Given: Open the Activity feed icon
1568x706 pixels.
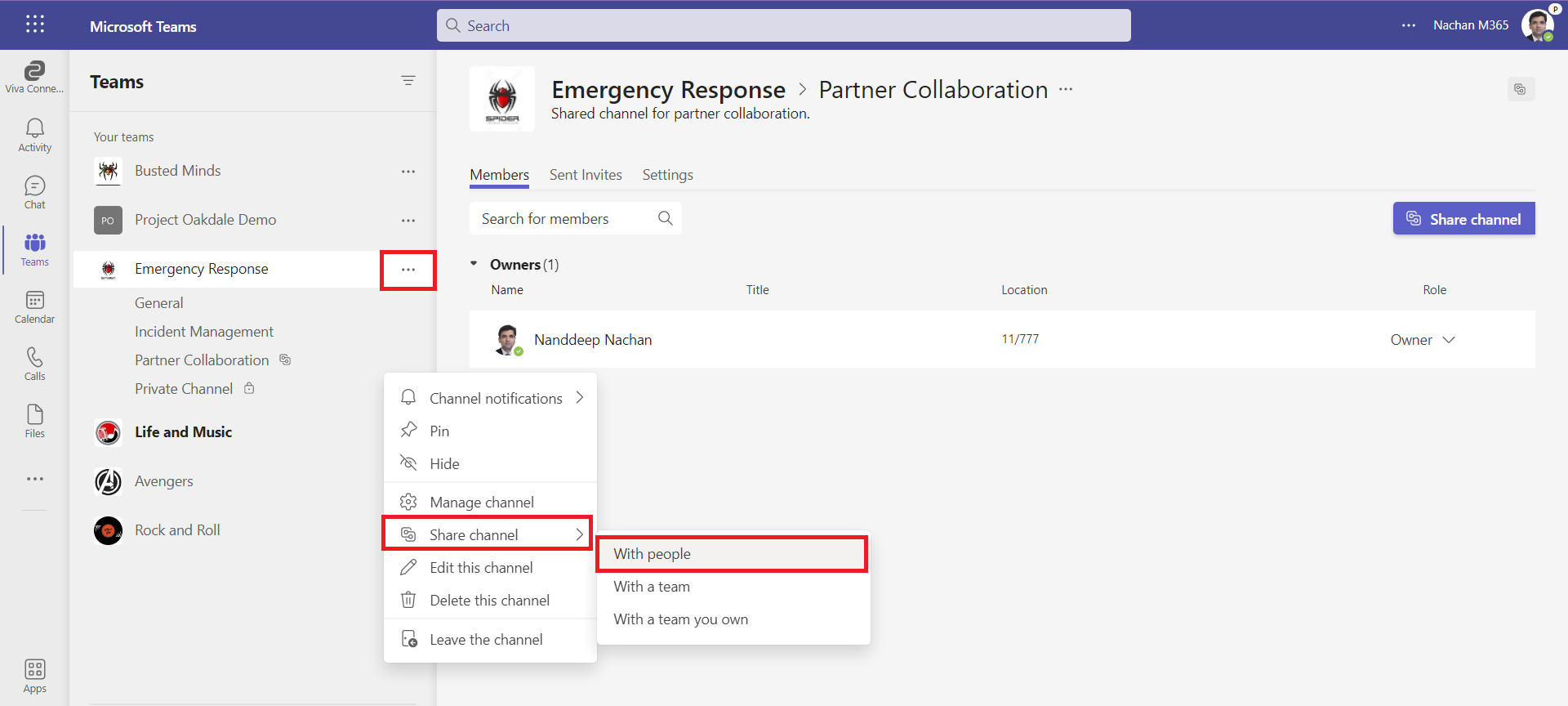Looking at the screenshot, I should (34, 135).
